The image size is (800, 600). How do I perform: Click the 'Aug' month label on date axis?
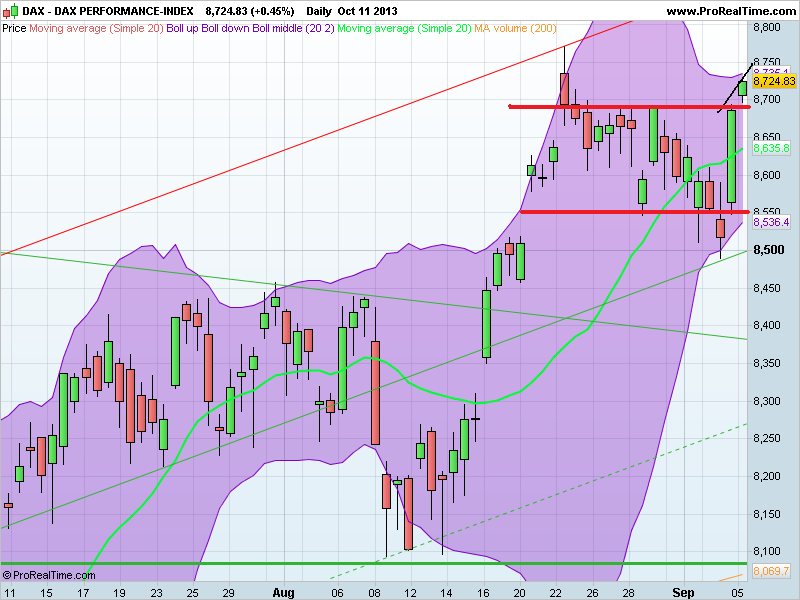[283, 593]
